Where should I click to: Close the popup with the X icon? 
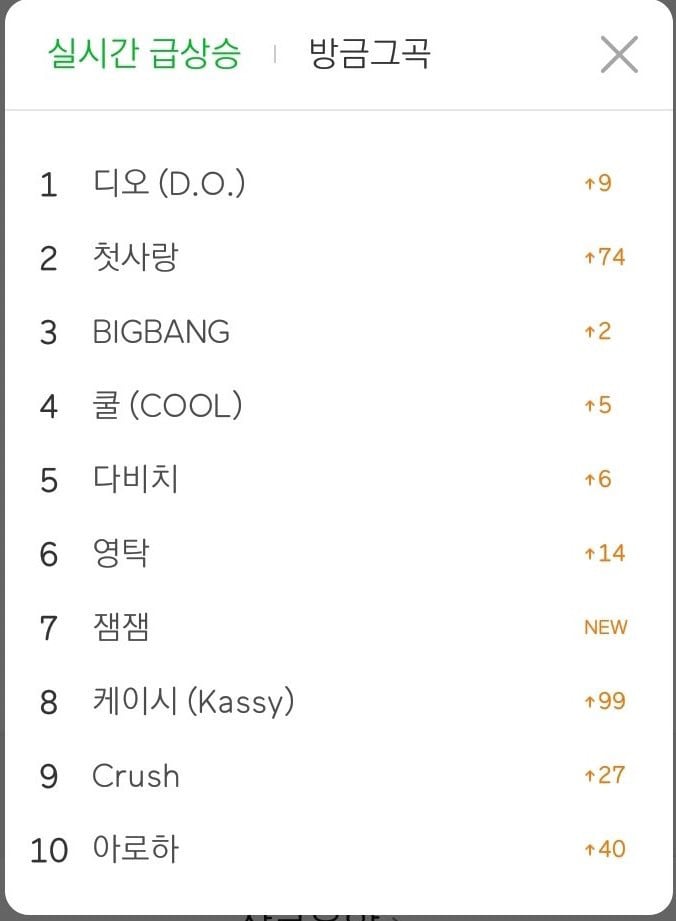(x=619, y=55)
